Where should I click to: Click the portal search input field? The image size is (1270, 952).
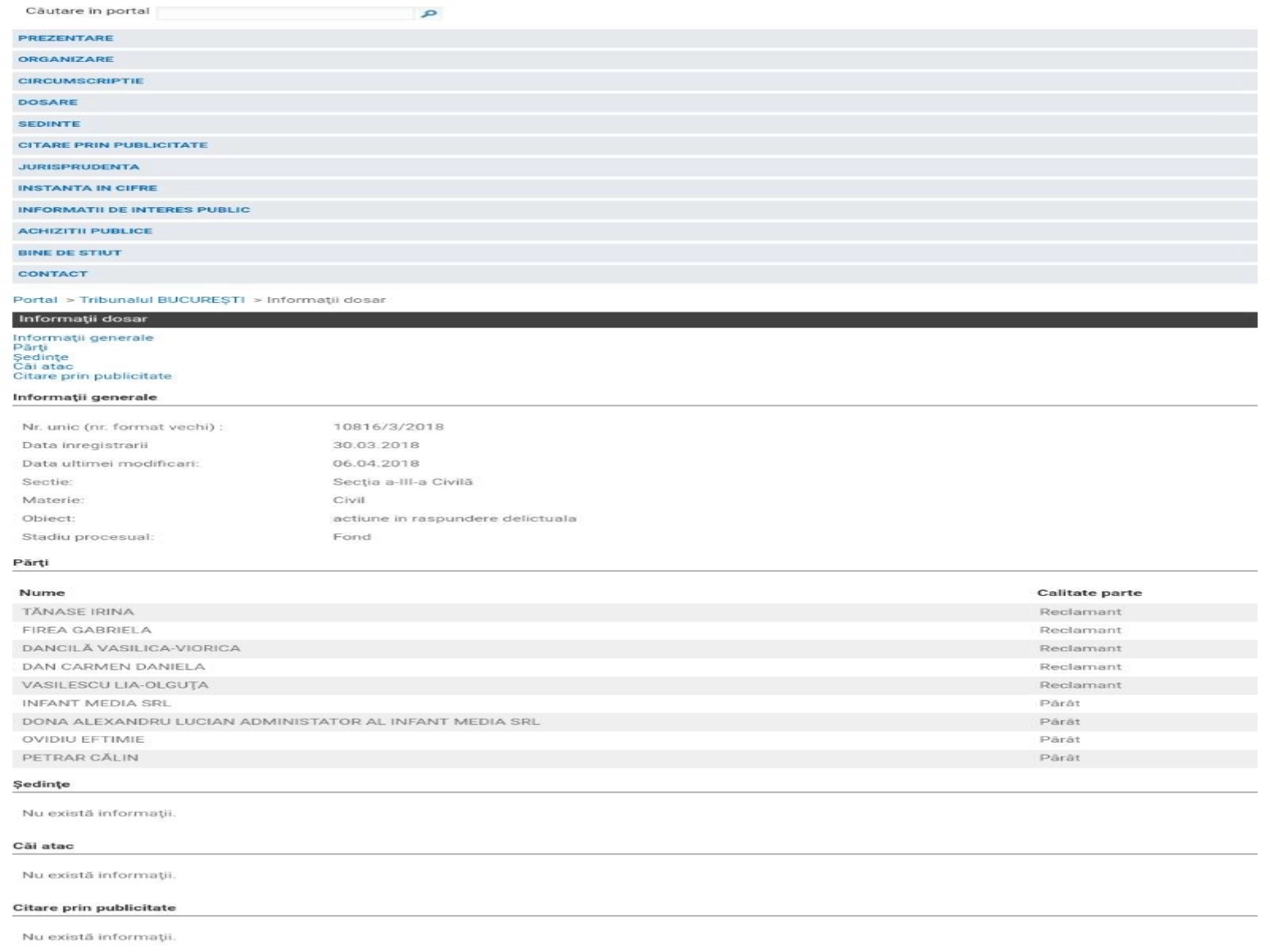click(286, 13)
